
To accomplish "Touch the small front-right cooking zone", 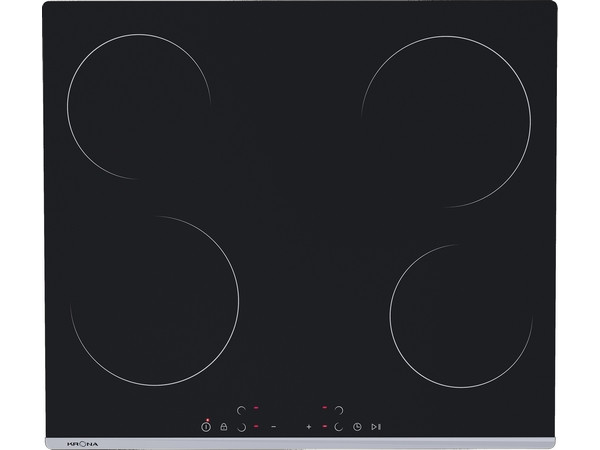I will (x=461, y=316).
